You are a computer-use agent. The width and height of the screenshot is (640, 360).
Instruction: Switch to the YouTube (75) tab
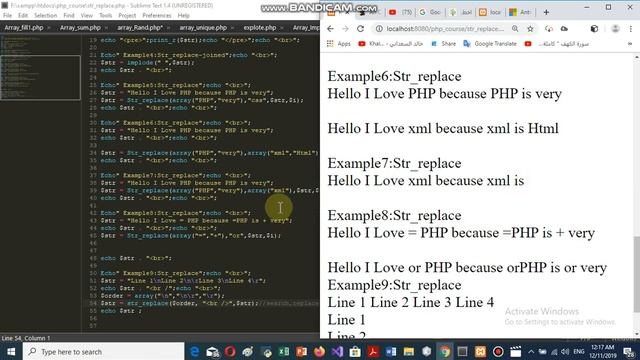(x=401, y=12)
